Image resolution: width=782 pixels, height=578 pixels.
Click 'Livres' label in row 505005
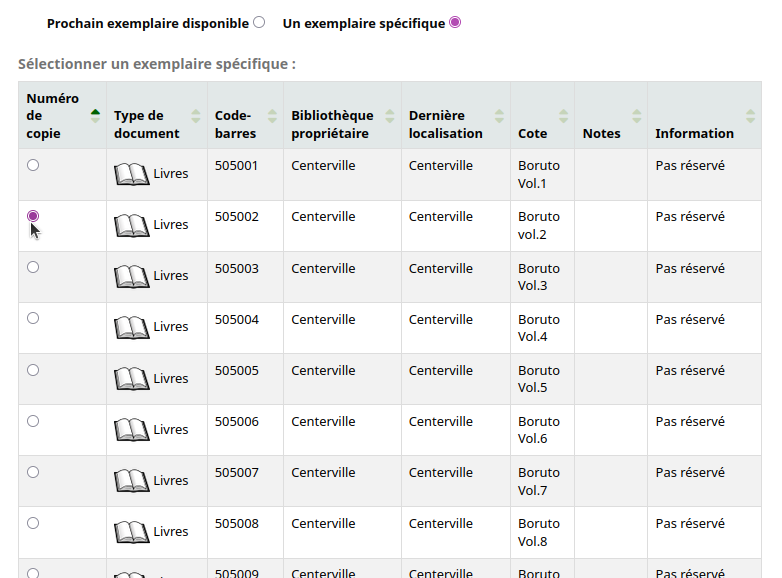click(x=171, y=379)
